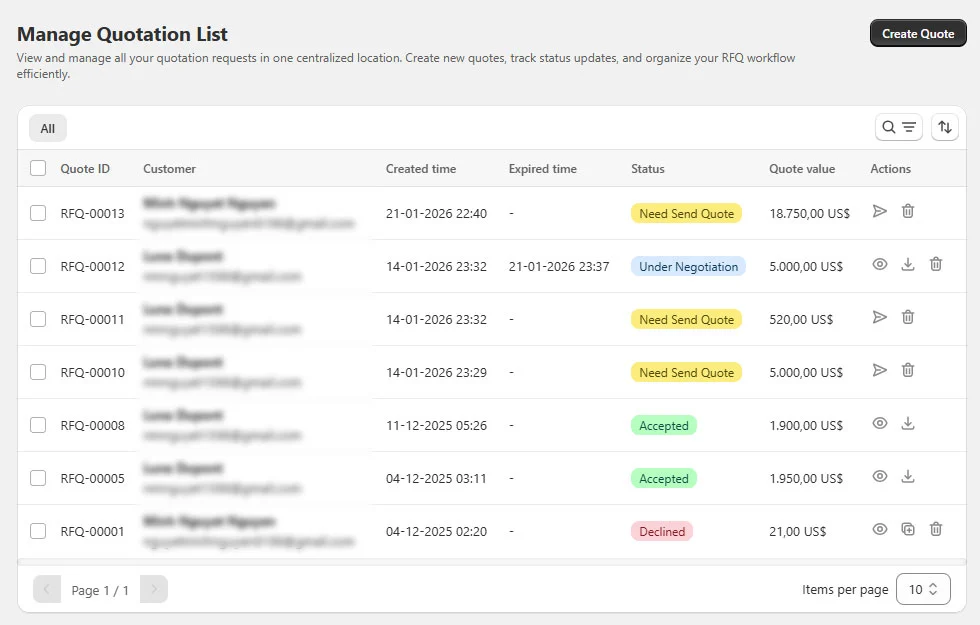980x625 pixels.
Task: Open the search and filter panel
Action: (x=898, y=127)
